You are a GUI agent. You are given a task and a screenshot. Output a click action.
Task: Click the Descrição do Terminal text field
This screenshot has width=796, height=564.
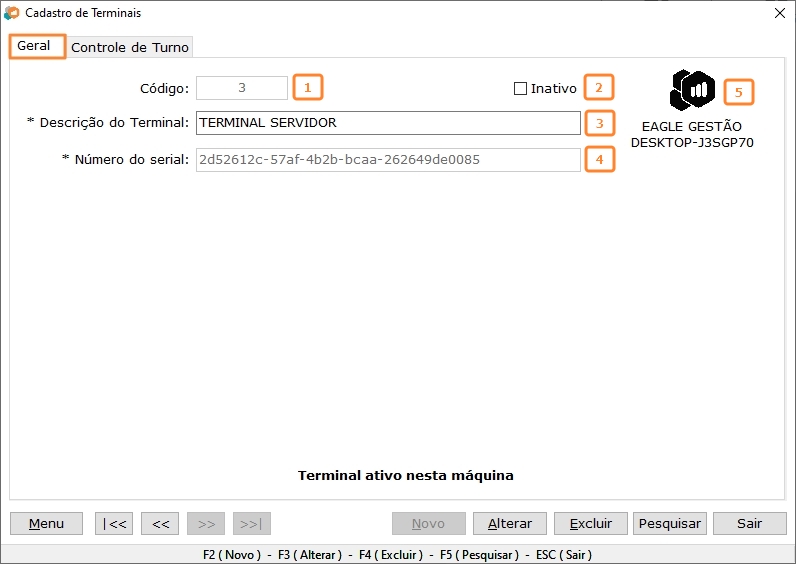click(388, 123)
